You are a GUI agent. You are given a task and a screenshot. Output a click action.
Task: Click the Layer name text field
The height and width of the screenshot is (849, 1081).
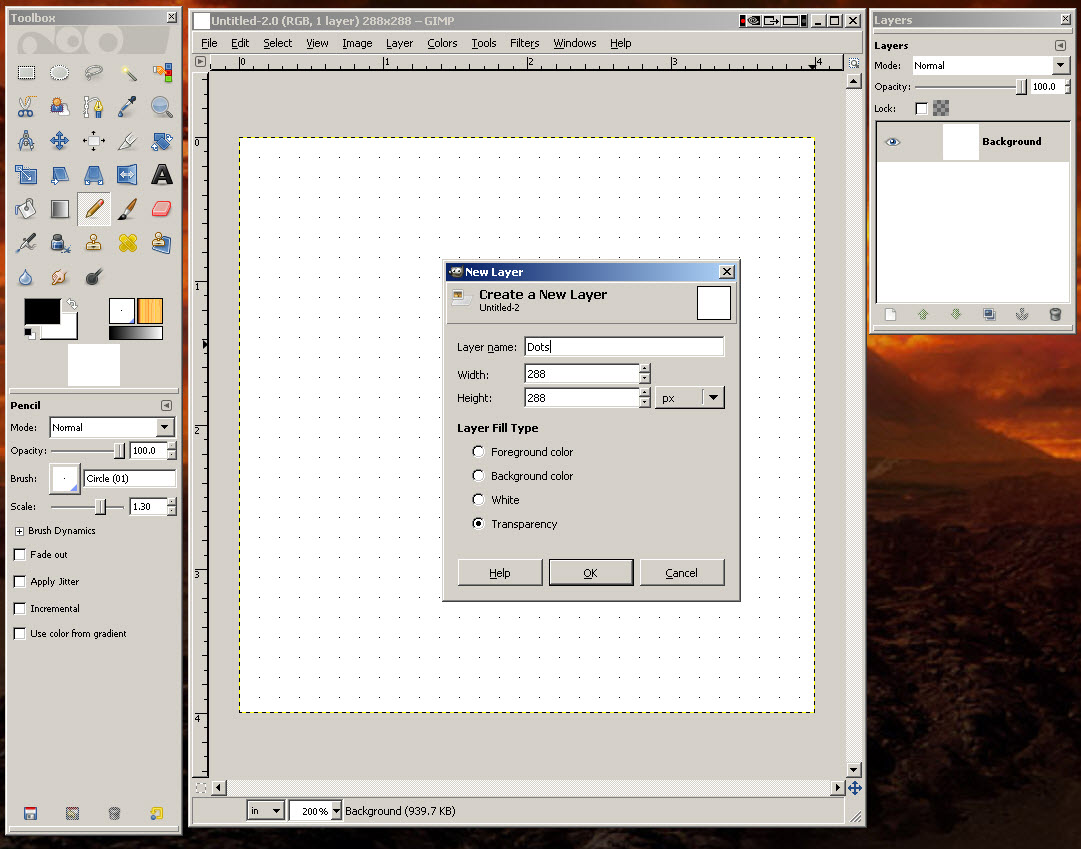pos(623,347)
